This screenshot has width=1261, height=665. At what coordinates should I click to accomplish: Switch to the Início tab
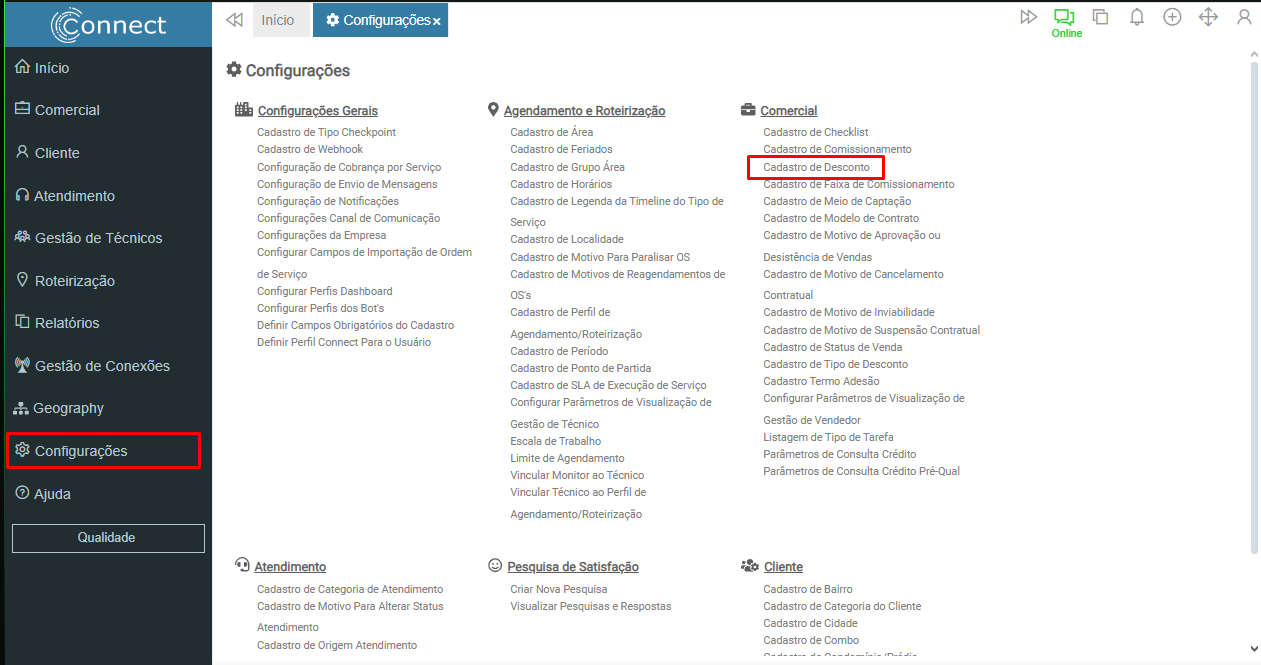278,20
